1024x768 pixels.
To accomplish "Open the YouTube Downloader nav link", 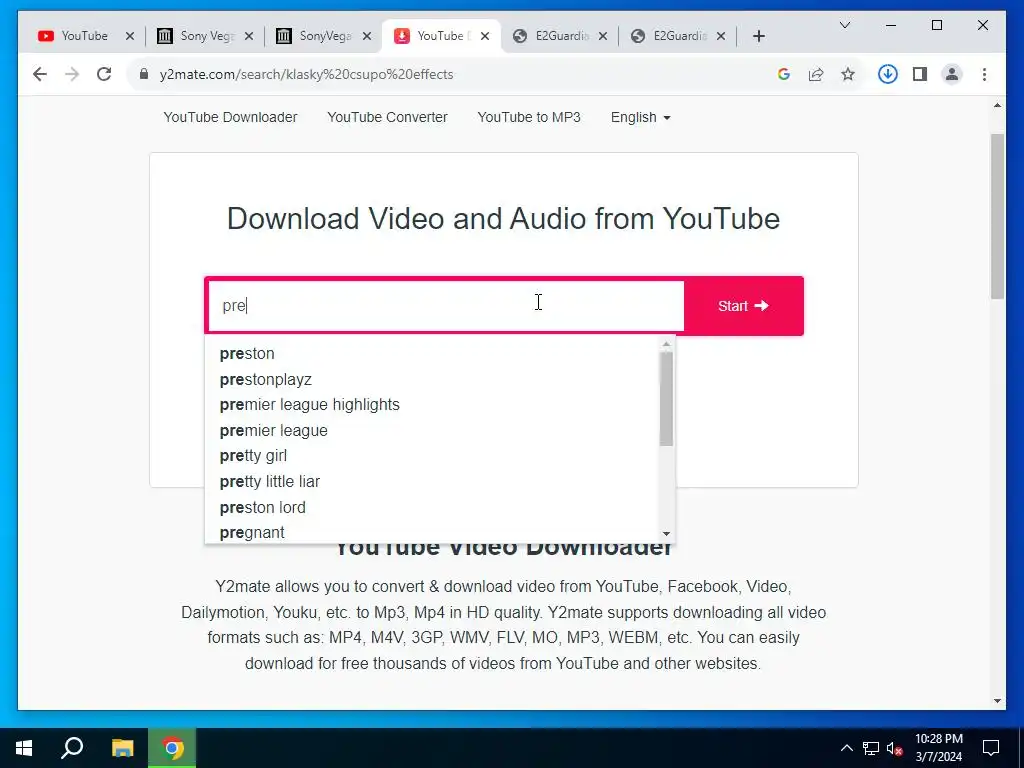I will click(230, 118).
